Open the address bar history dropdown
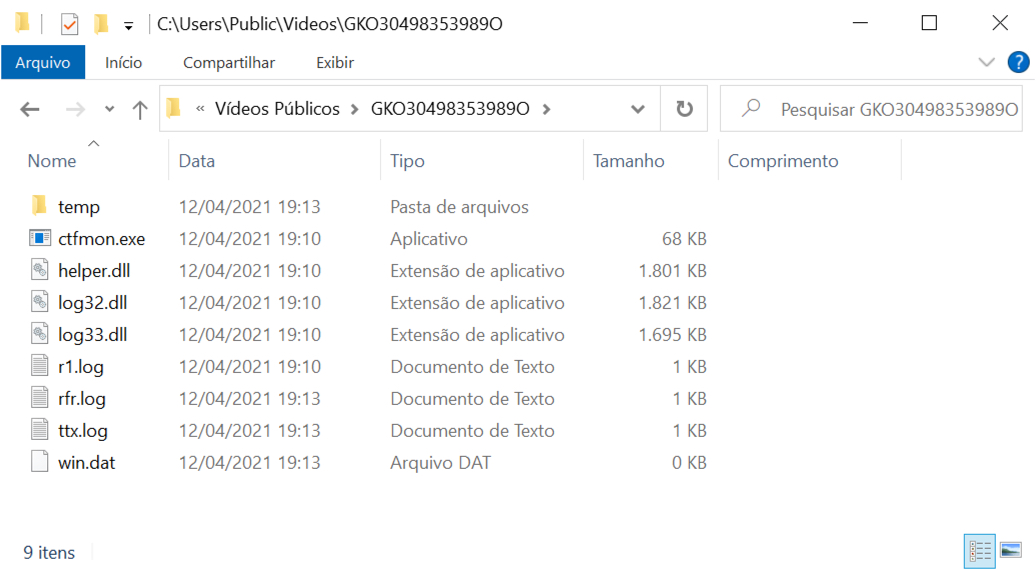 [x=638, y=109]
